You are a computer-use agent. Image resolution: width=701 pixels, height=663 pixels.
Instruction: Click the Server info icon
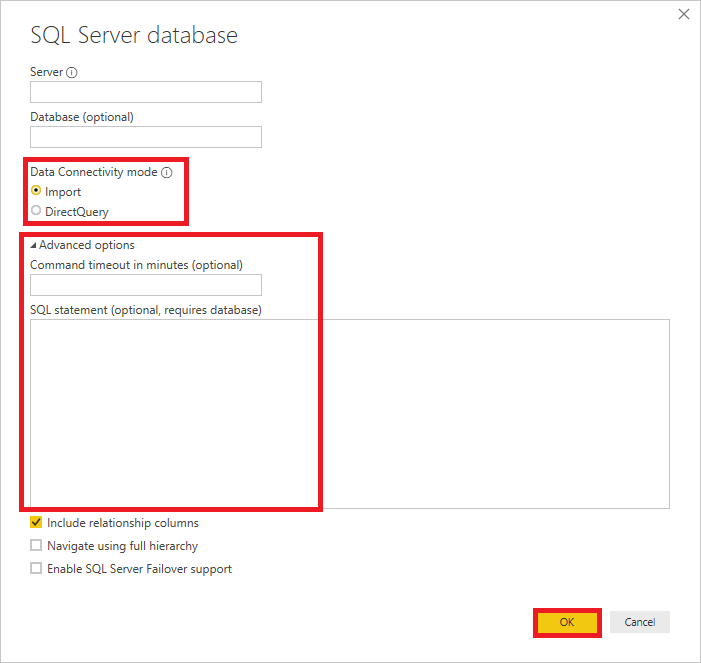[72, 72]
